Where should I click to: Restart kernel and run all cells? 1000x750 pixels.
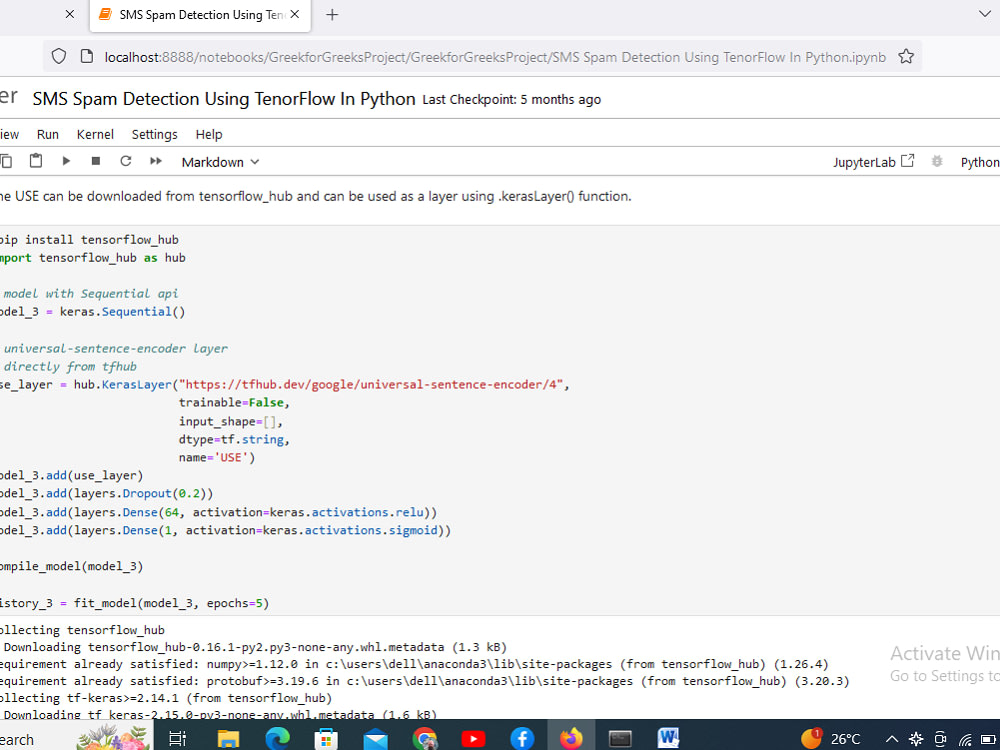[155, 161]
